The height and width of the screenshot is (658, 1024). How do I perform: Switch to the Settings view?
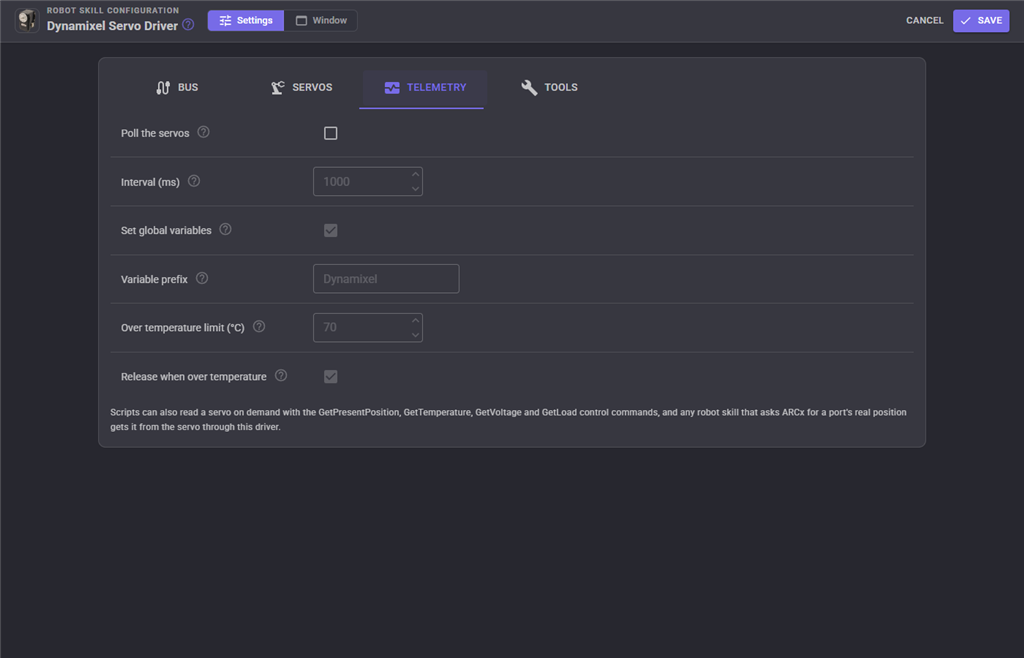tap(246, 20)
